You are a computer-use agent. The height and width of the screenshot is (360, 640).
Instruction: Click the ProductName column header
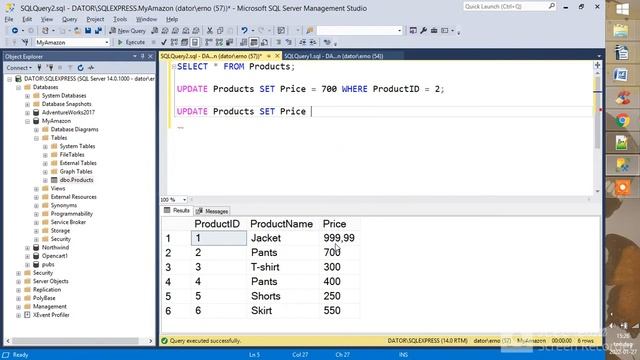(281, 224)
